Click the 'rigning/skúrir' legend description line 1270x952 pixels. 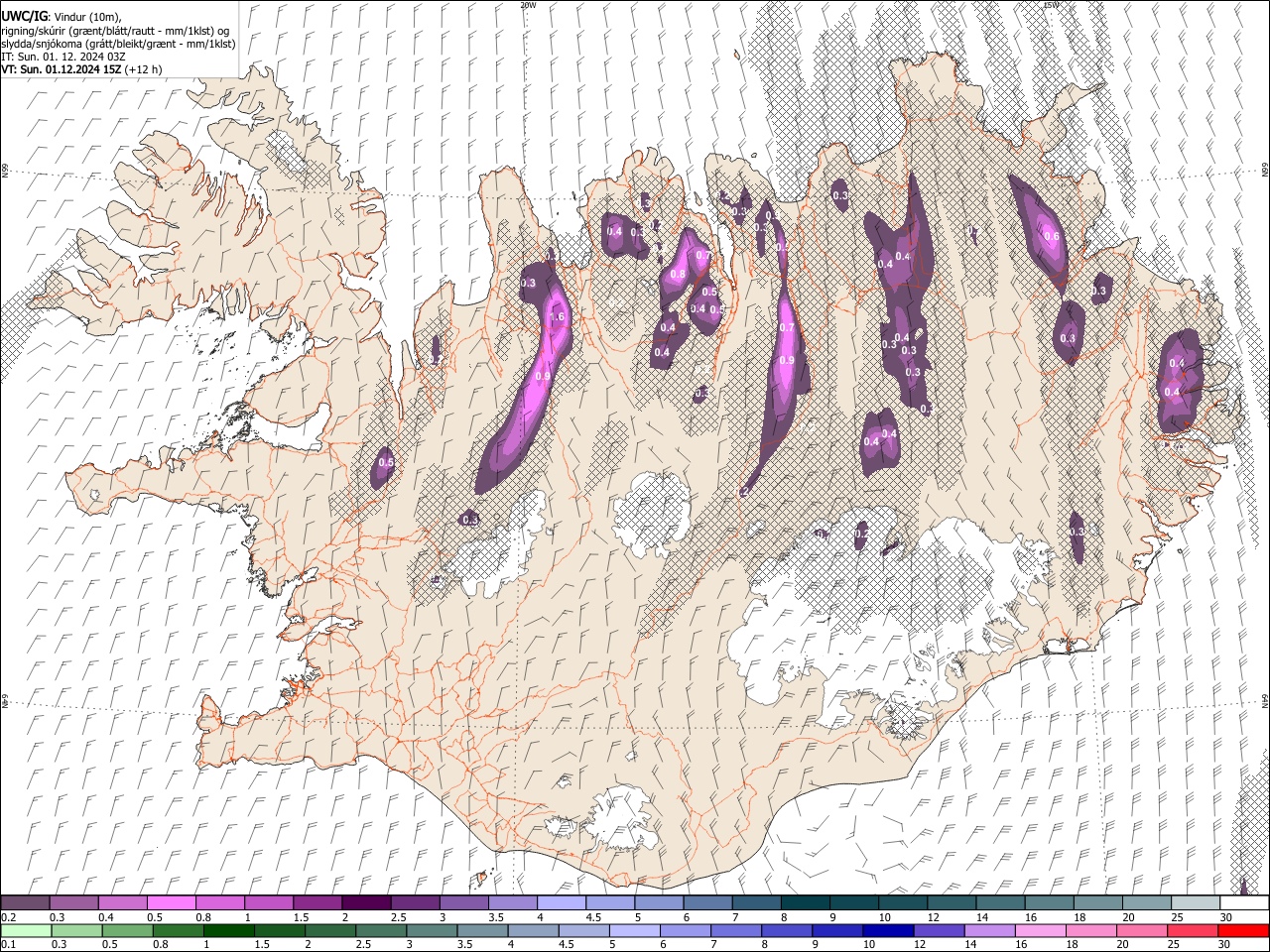coord(115,31)
